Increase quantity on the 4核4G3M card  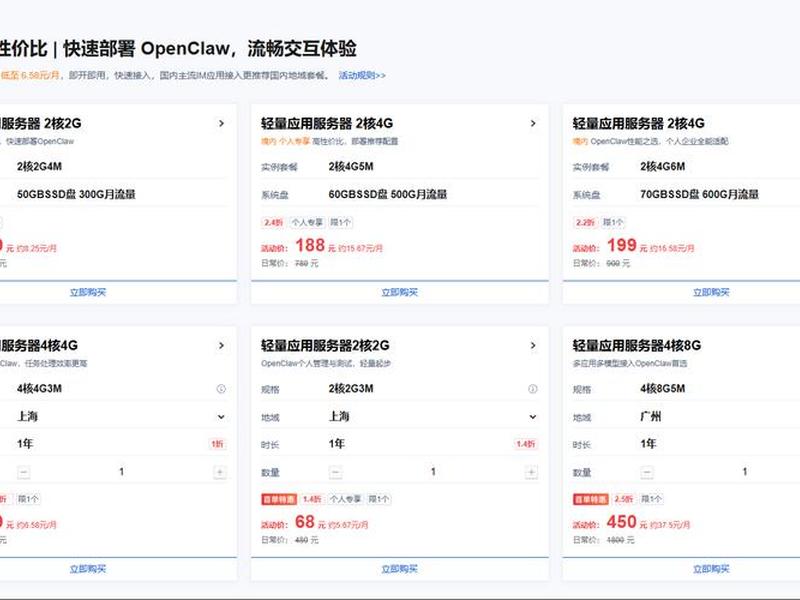tap(220, 472)
